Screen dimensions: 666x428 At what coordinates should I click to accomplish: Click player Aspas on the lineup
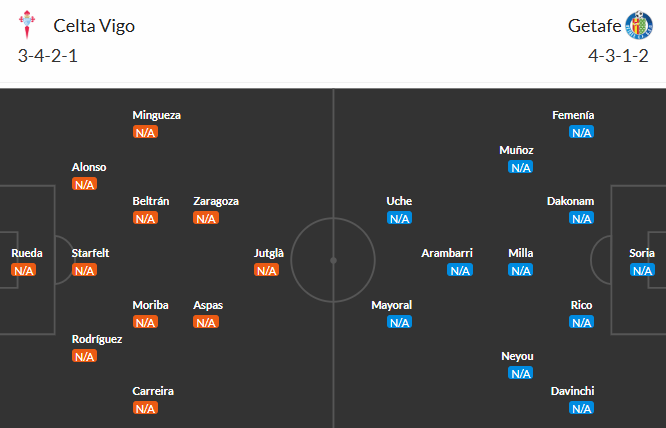(x=208, y=305)
